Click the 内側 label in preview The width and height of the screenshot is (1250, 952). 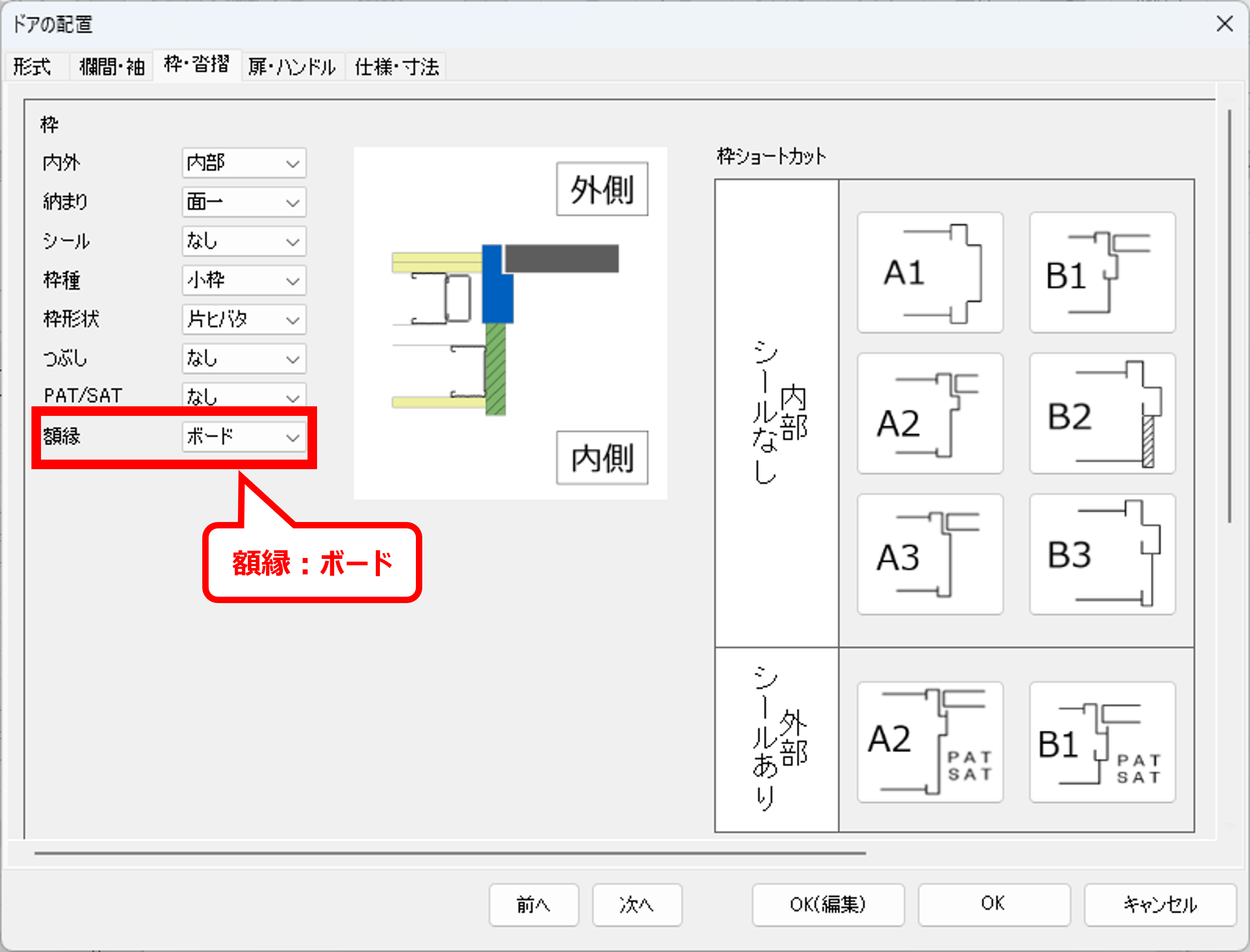602,458
